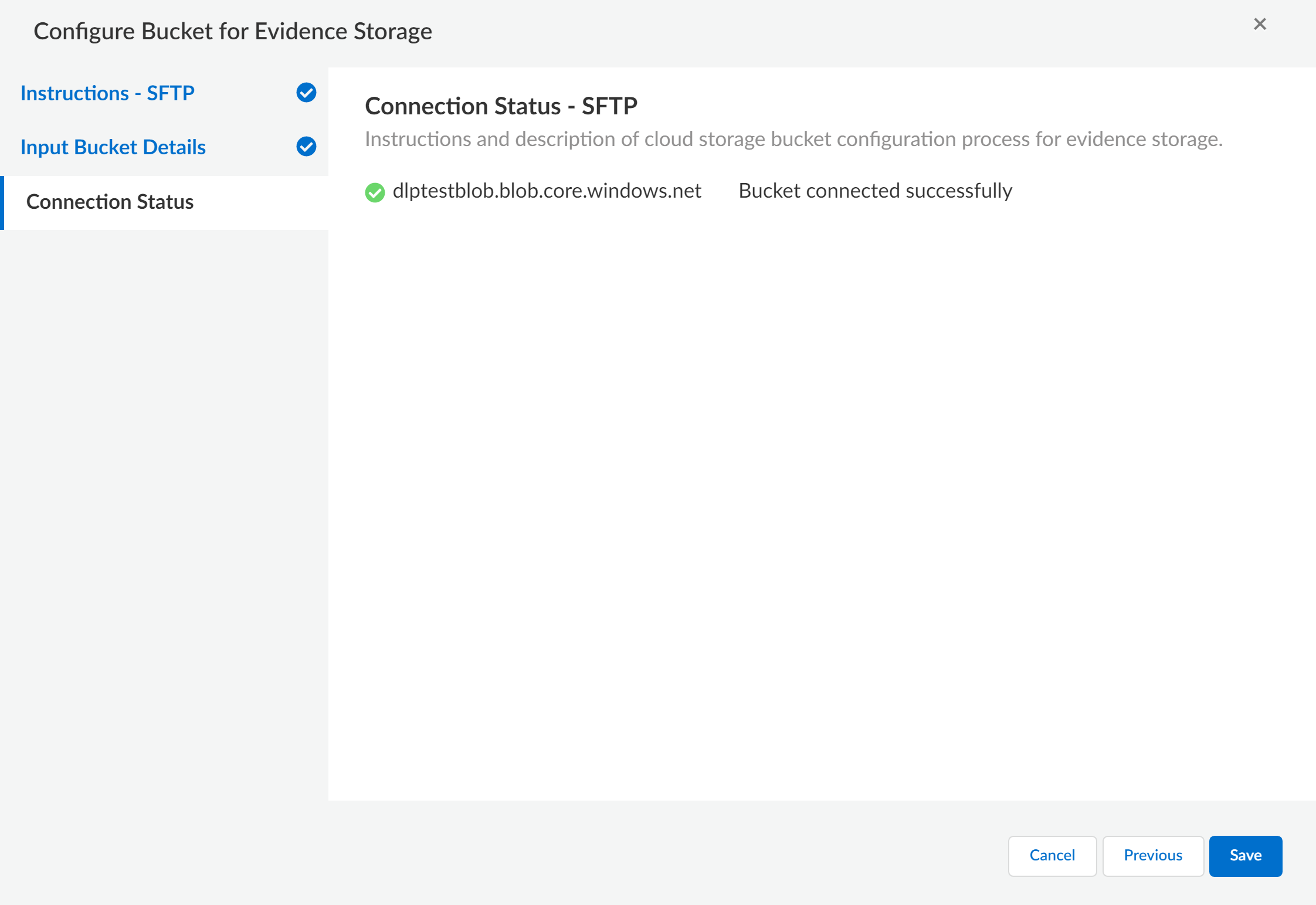Viewport: 1316px width, 905px height.
Task: Click the Instructions - SFTP completed checkmark
Action: pos(306,93)
